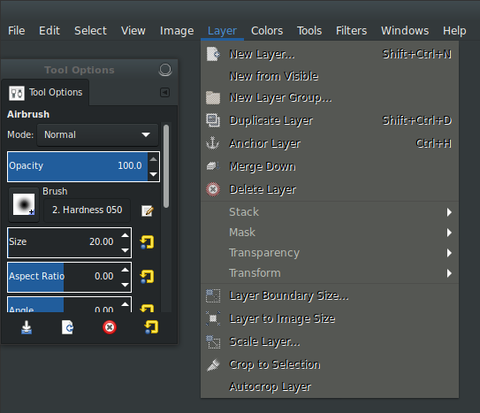
Task: Decrease Opacity with down arrow
Action: [x=153, y=174]
